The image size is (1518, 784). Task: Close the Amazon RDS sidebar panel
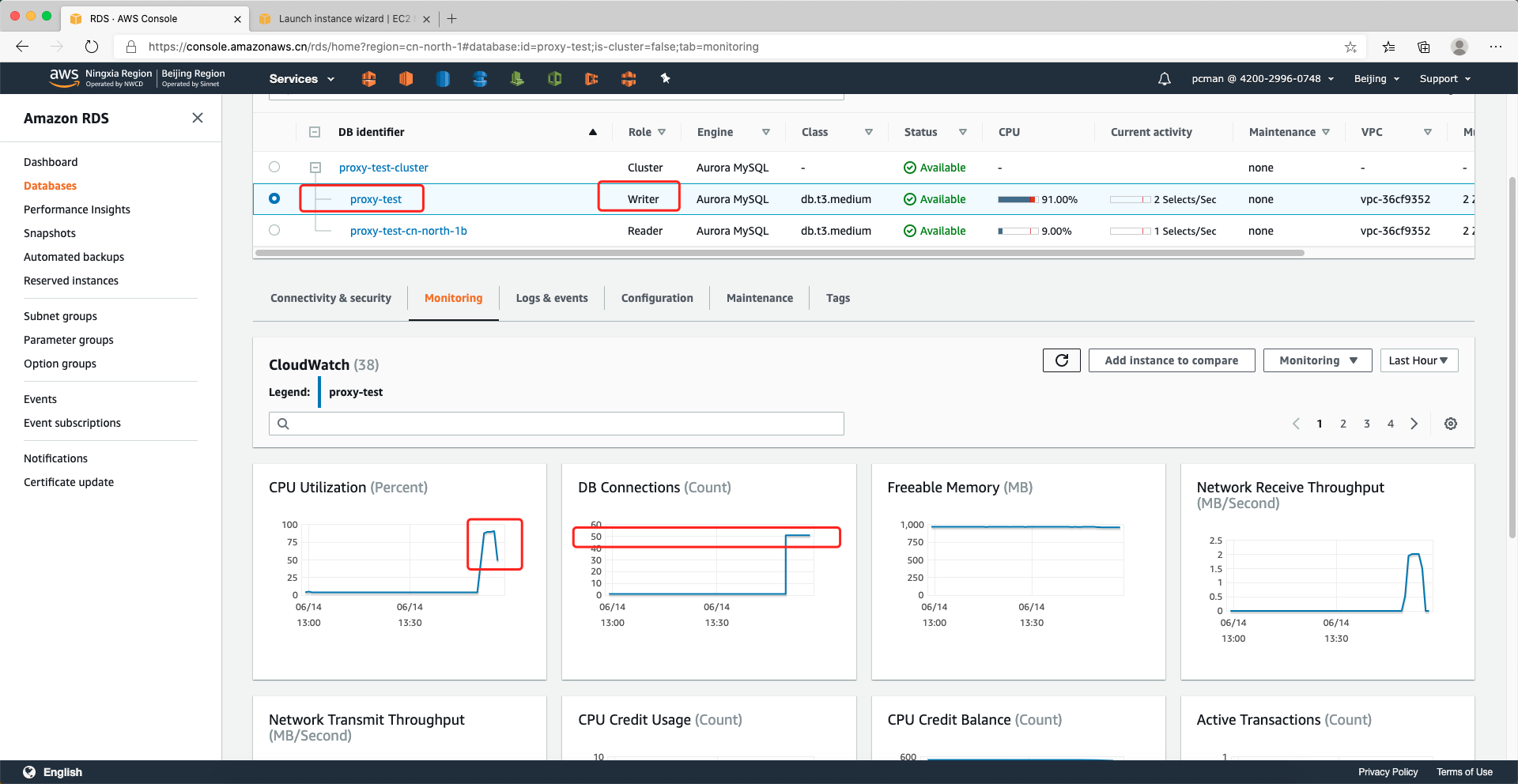[198, 118]
